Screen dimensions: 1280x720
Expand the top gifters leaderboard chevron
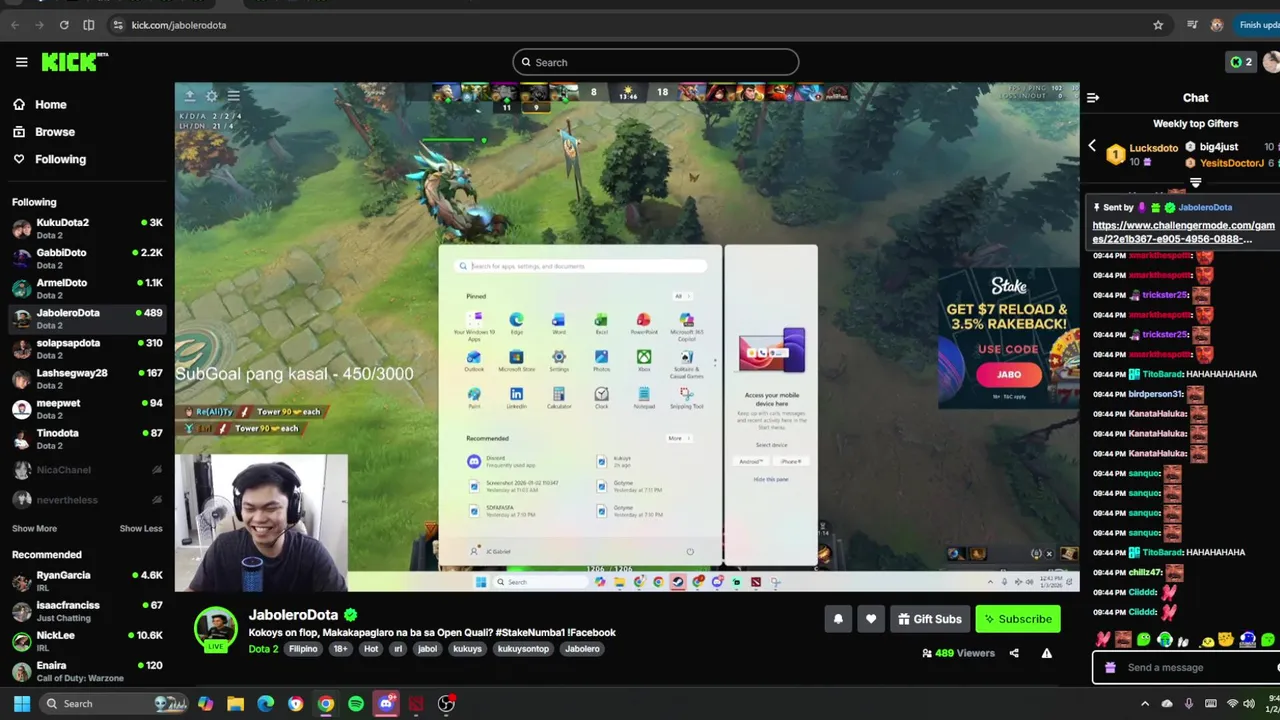[x=1195, y=183]
